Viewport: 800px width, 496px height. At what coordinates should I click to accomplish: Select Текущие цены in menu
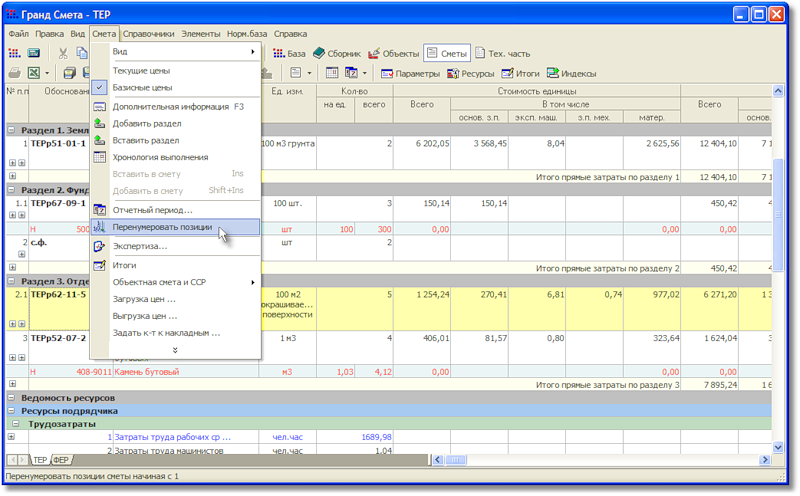coord(176,70)
